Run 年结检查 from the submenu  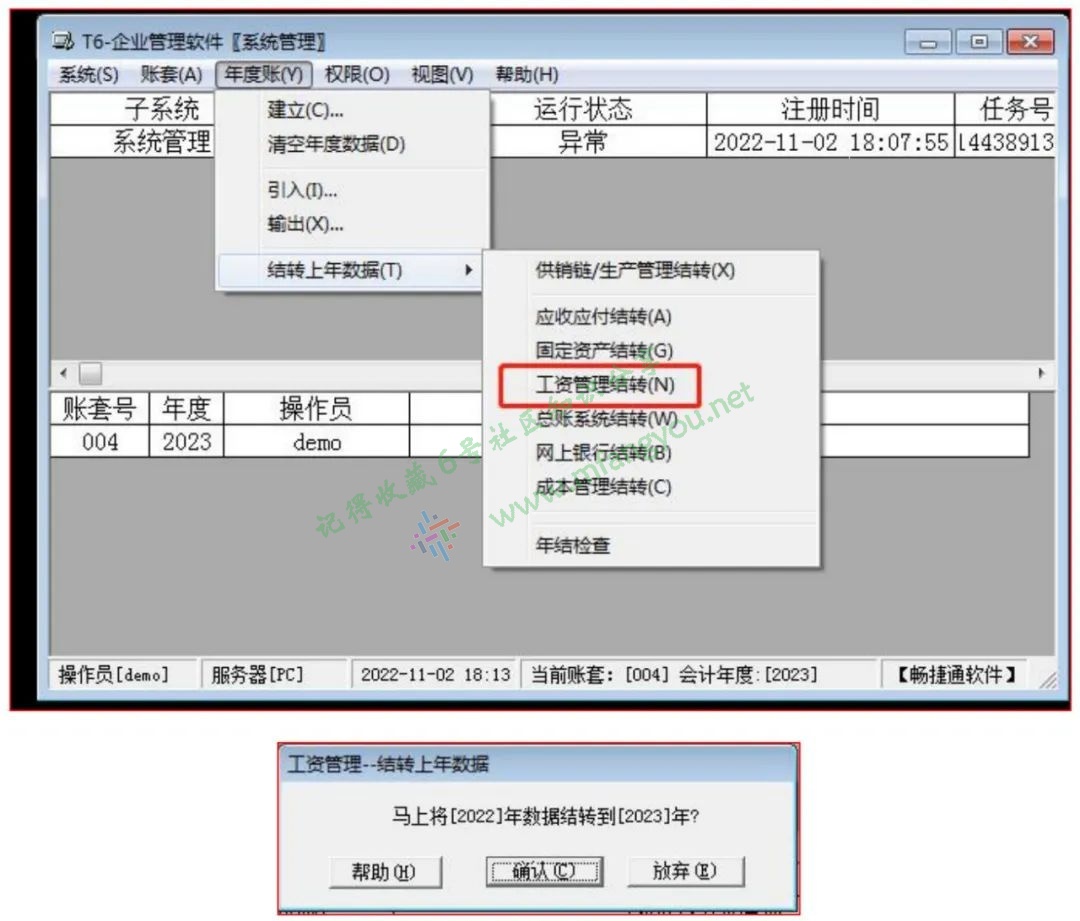click(573, 545)
